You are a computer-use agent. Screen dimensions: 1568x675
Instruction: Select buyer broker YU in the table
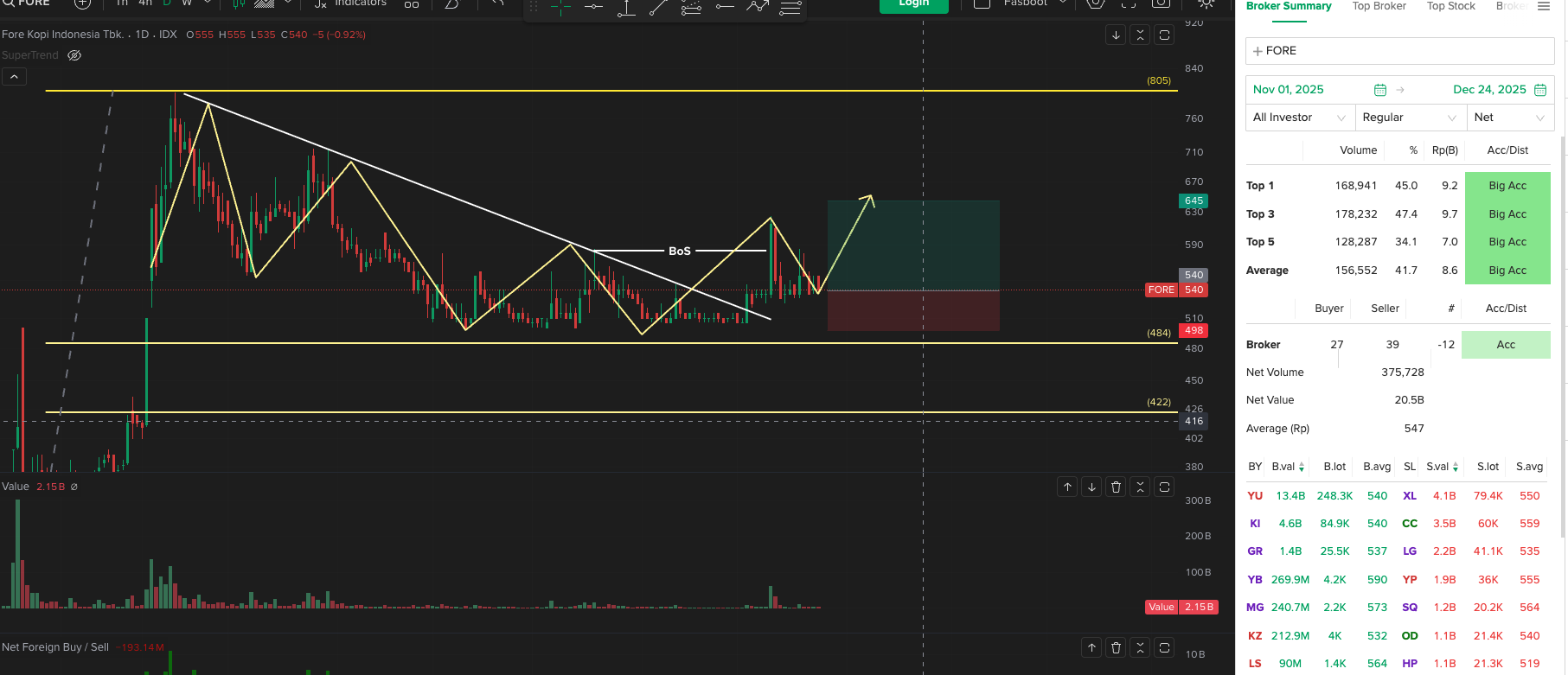point(1255,496)
